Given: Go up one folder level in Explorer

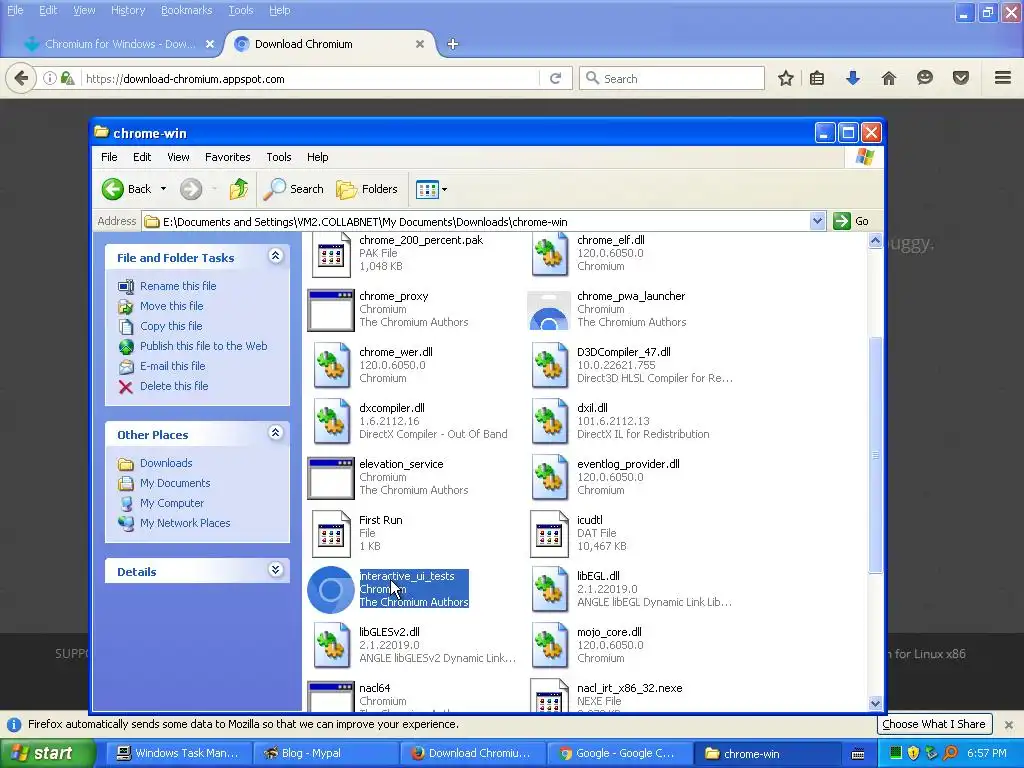Looking at the screenshot, I should point(238,189).
